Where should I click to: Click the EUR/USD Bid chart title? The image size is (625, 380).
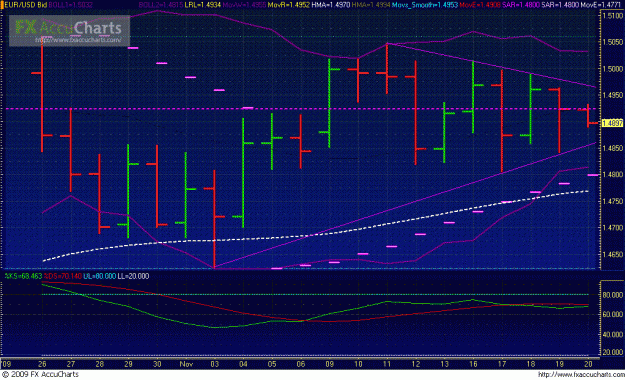point(26,5)
